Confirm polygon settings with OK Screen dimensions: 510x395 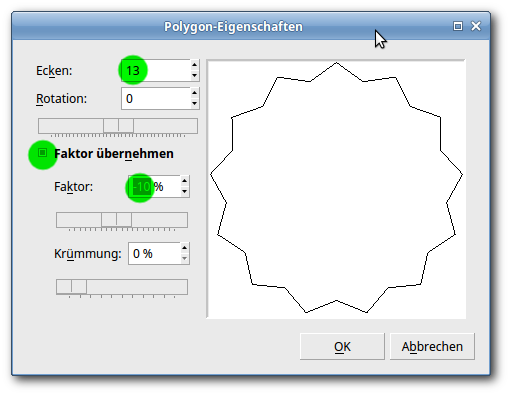click(x=342, y=346)
